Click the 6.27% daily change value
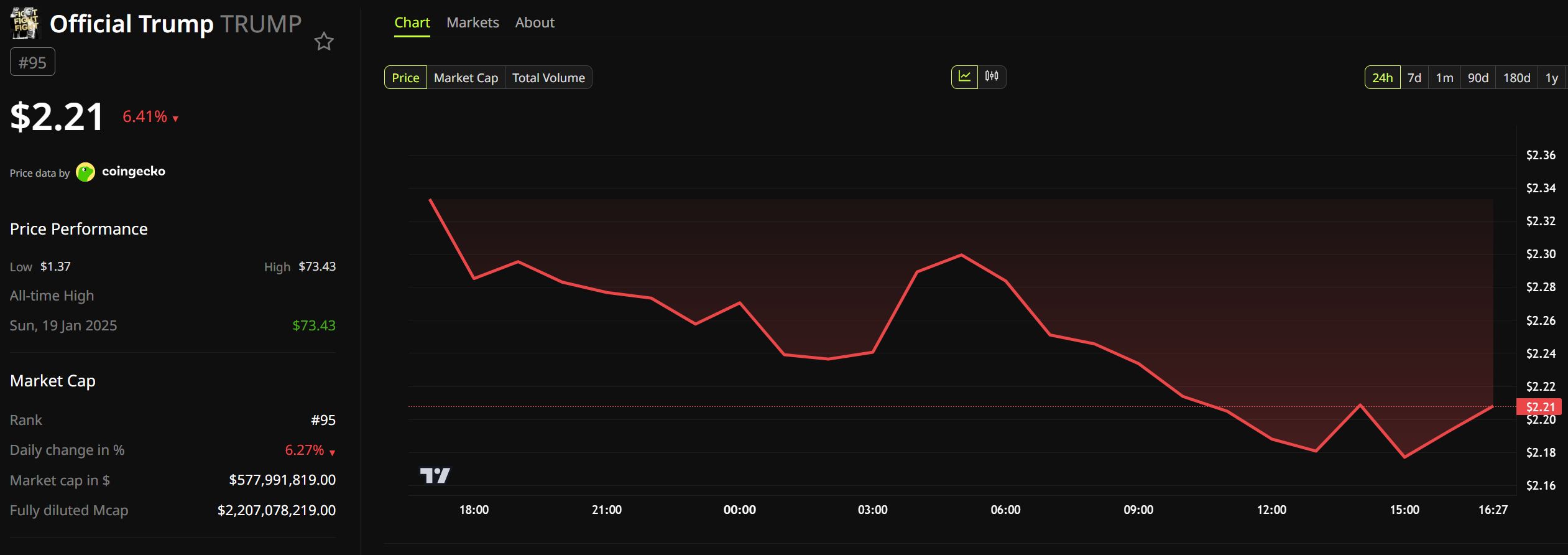The height and width of the screenshot is (555, 1568). (305, 450)
